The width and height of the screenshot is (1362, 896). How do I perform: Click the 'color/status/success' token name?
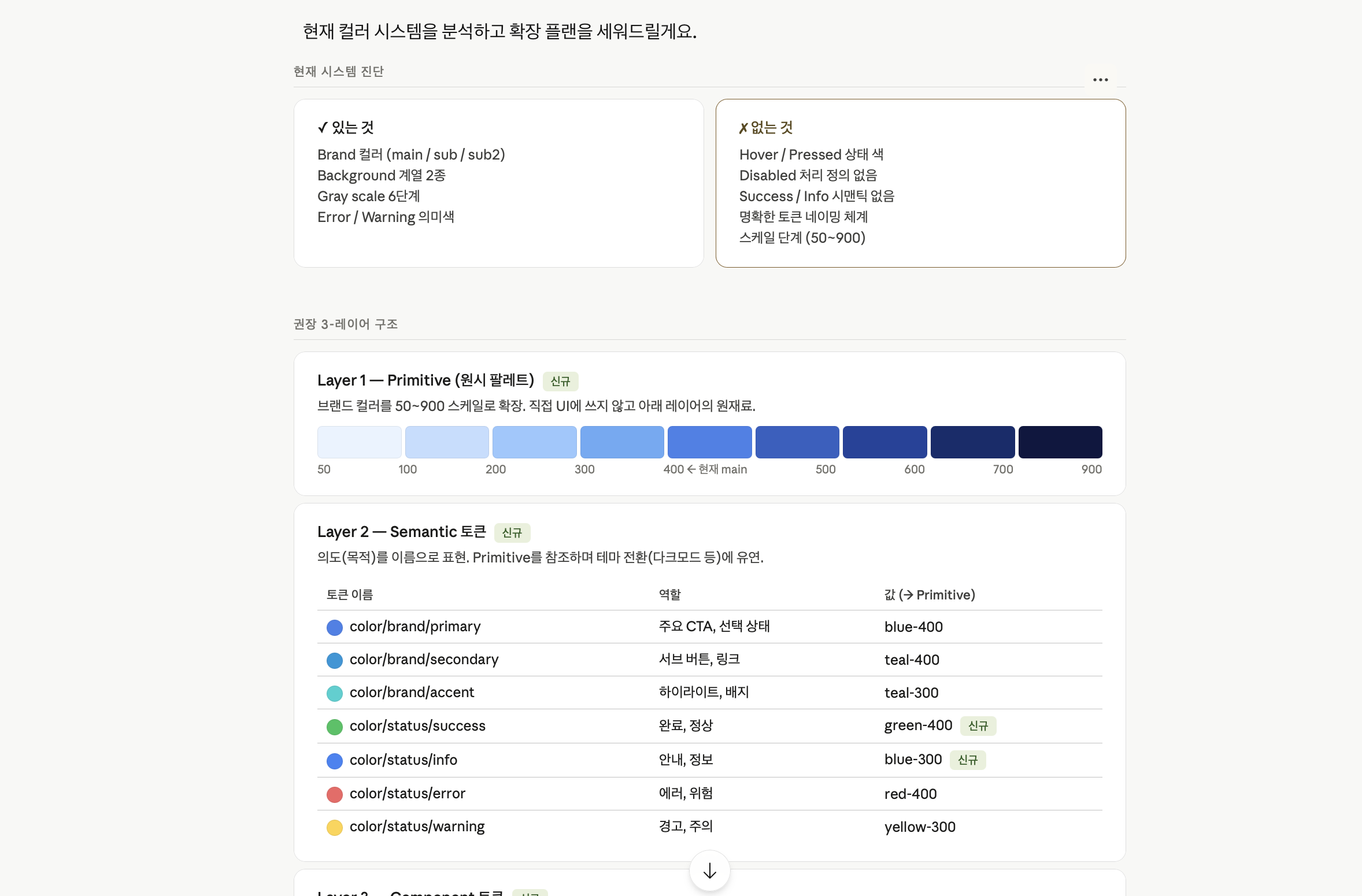click(417, 726)
